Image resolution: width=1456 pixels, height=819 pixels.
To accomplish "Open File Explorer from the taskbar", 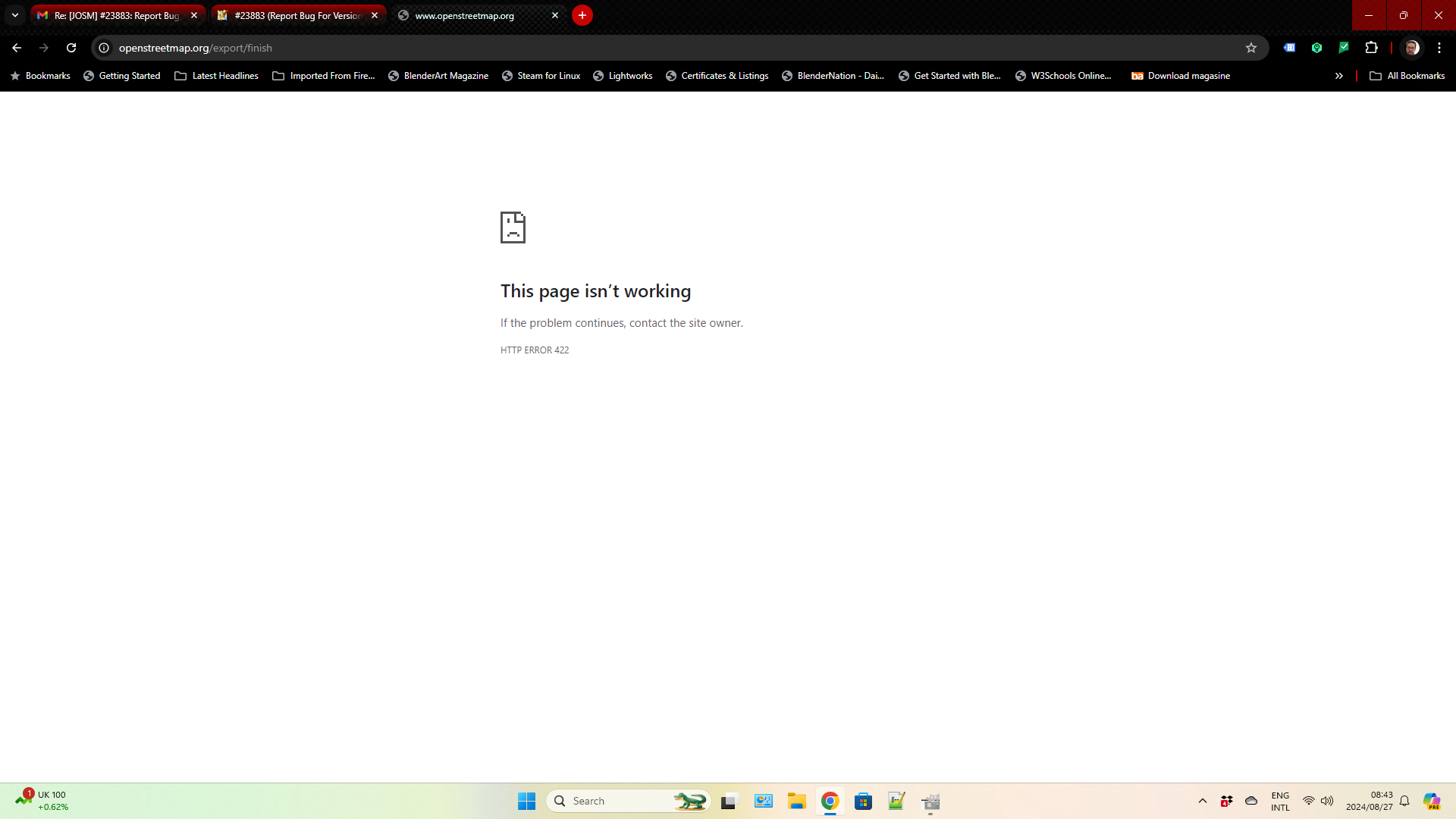I will pyautogui.click(x=796, y=802).
